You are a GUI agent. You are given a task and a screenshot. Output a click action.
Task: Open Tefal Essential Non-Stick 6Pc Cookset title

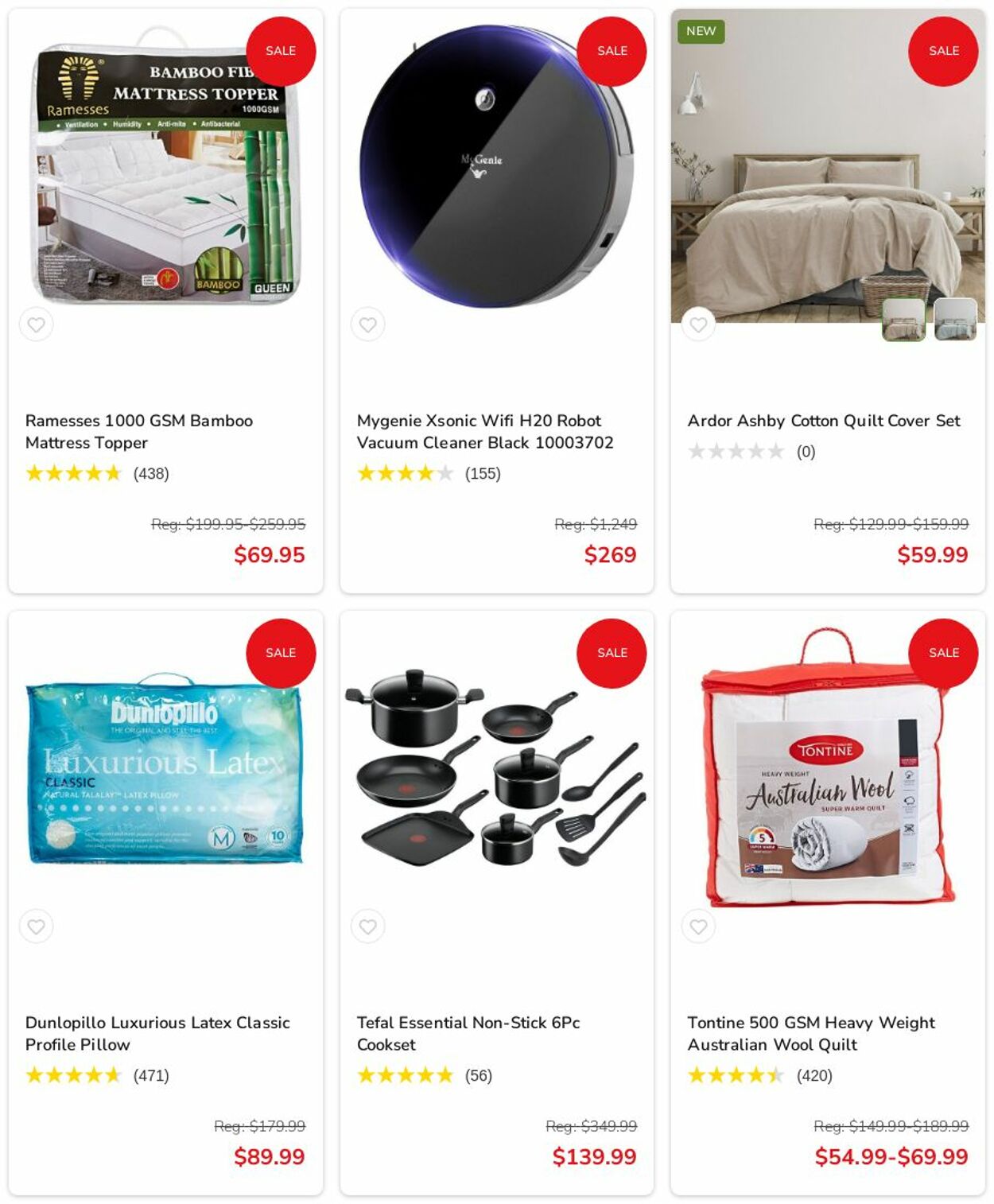[x=468, y=1033]
